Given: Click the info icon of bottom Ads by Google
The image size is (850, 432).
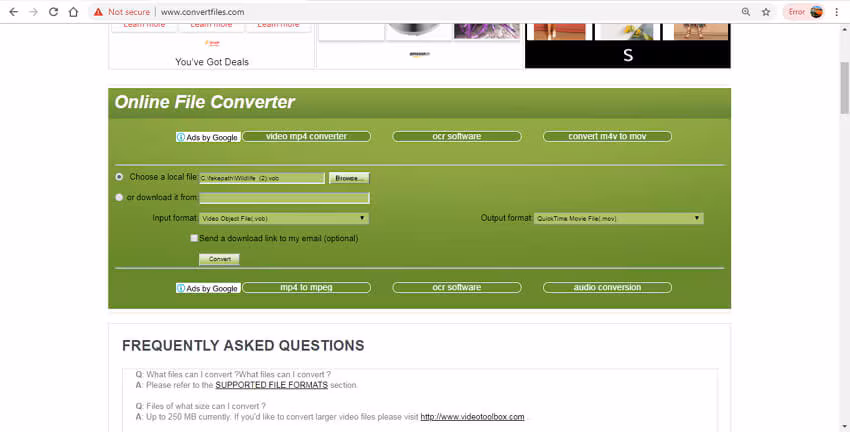Looking at the screenshot, I should [181, 288].
